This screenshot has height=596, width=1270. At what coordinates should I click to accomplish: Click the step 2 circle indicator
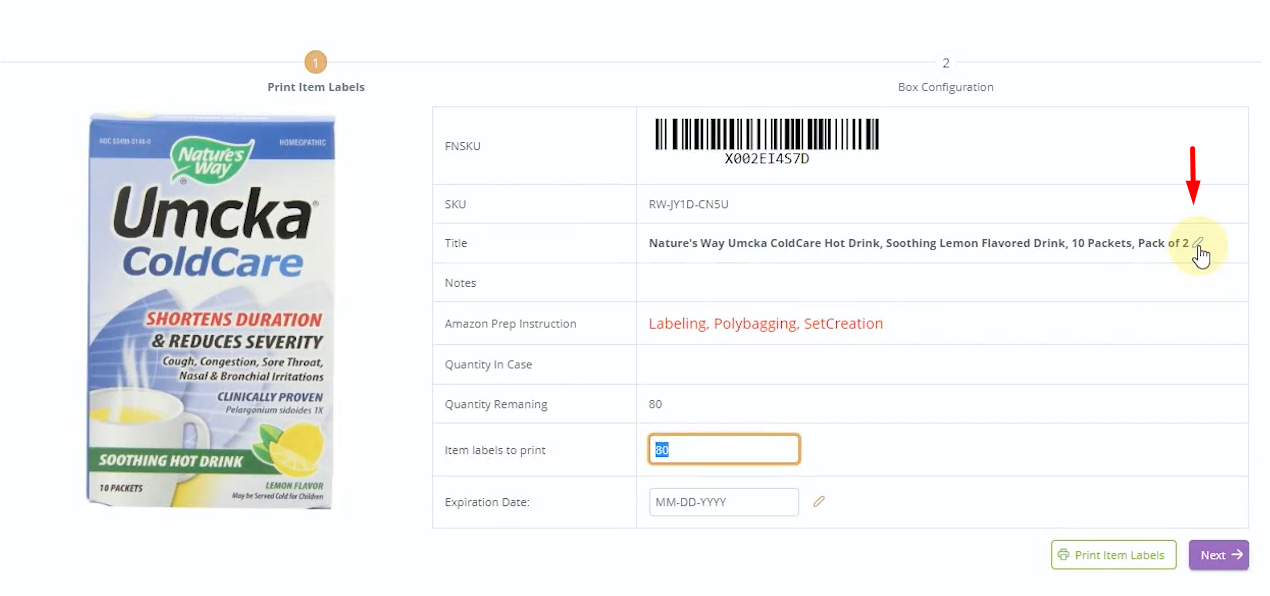(945, 63)
